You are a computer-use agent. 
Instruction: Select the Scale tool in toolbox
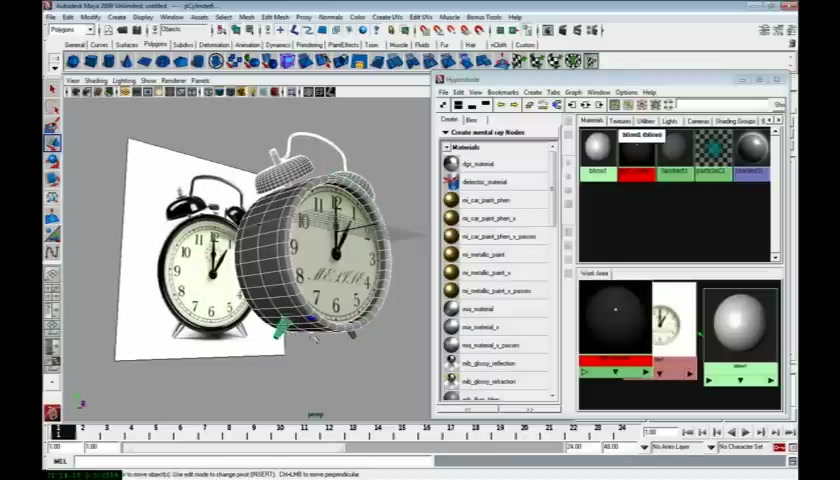[52, 179]
